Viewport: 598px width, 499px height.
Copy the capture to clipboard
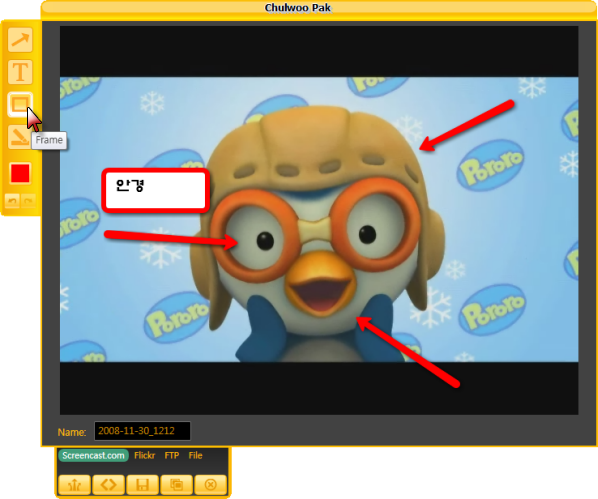tap(177, 485)
